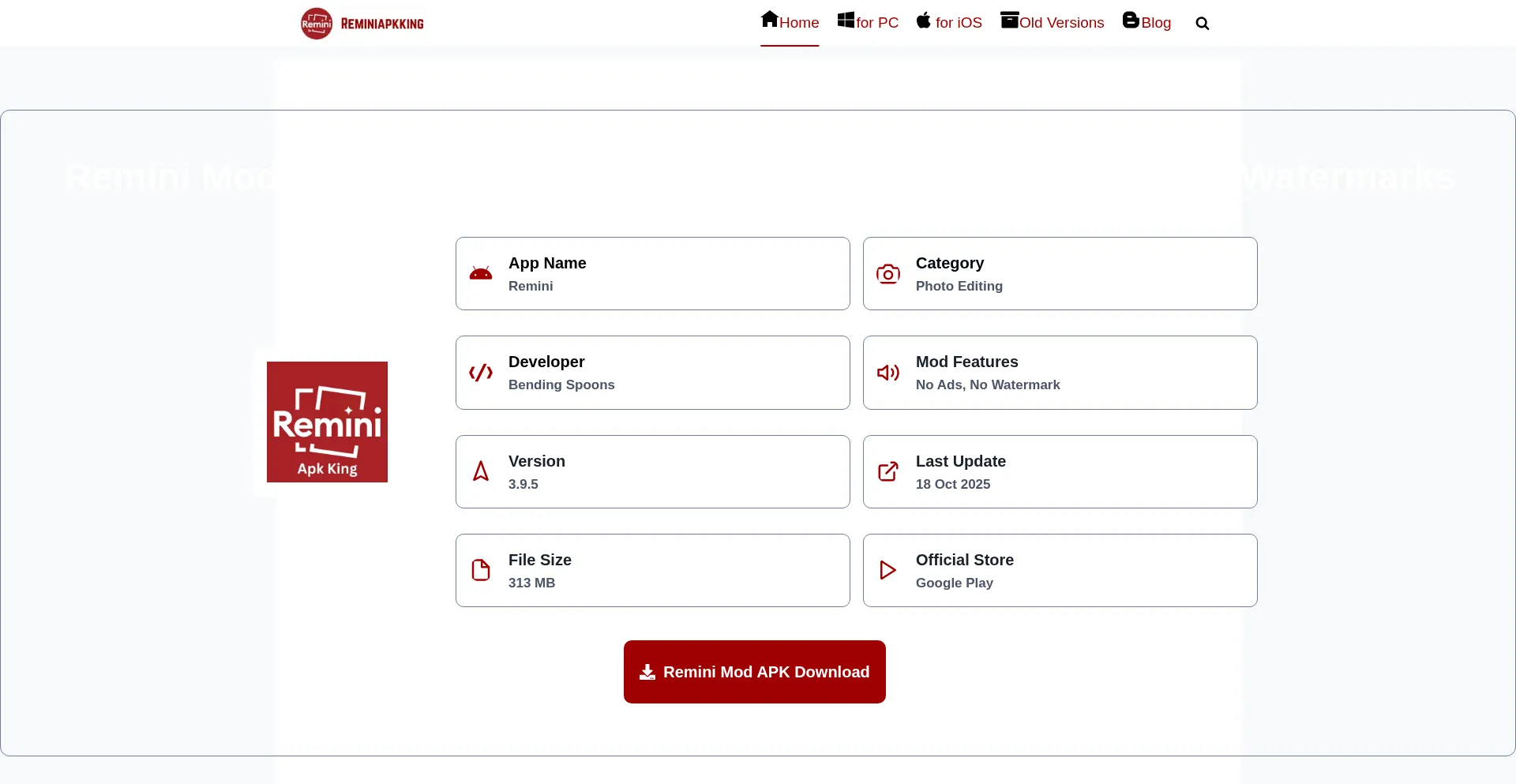Click the REMINIAPKKING site title text
This screenshot has width=1516, height=784.
(x=382, y=24)
